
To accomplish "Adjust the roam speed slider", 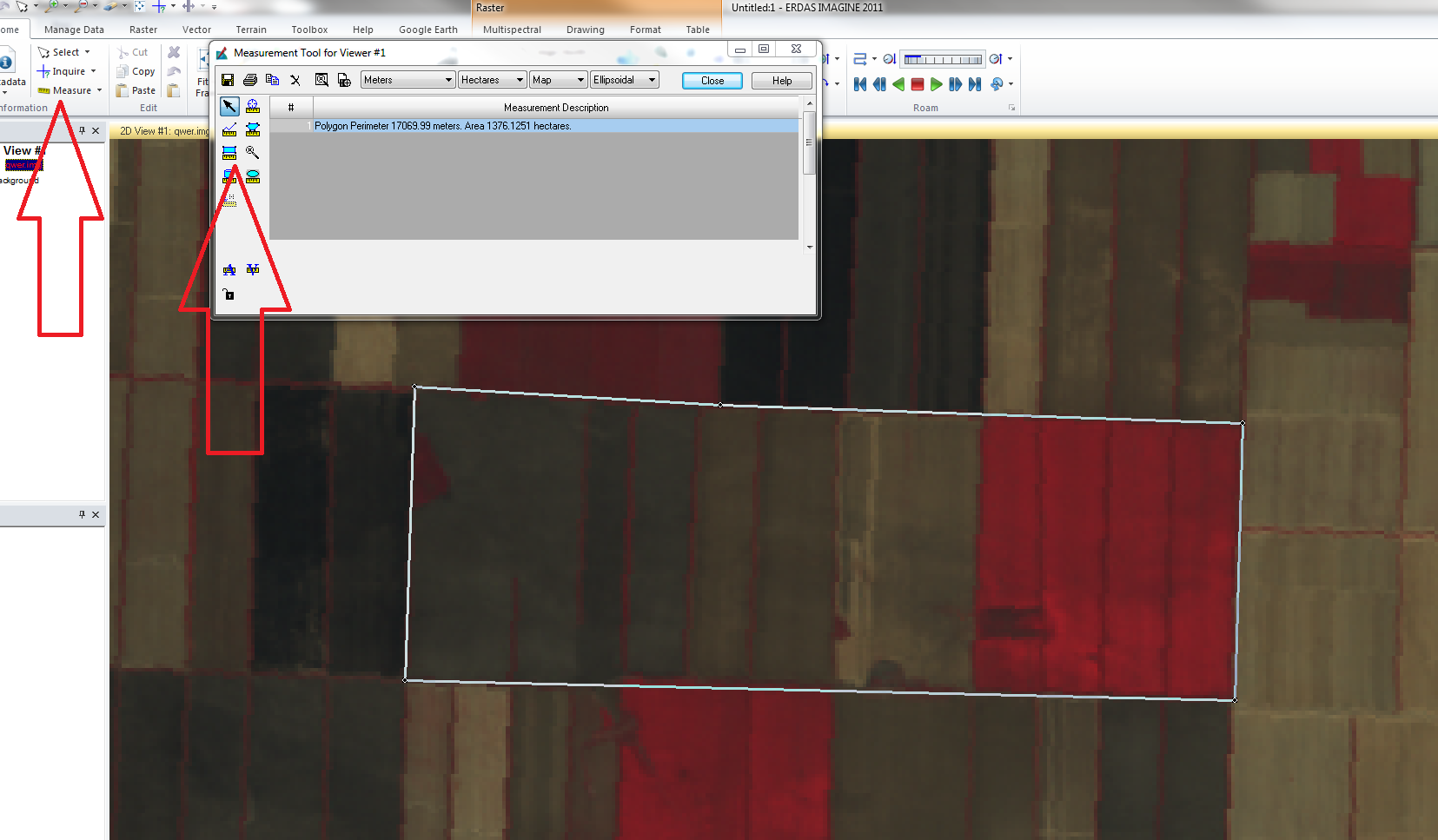I will (942, 59).
